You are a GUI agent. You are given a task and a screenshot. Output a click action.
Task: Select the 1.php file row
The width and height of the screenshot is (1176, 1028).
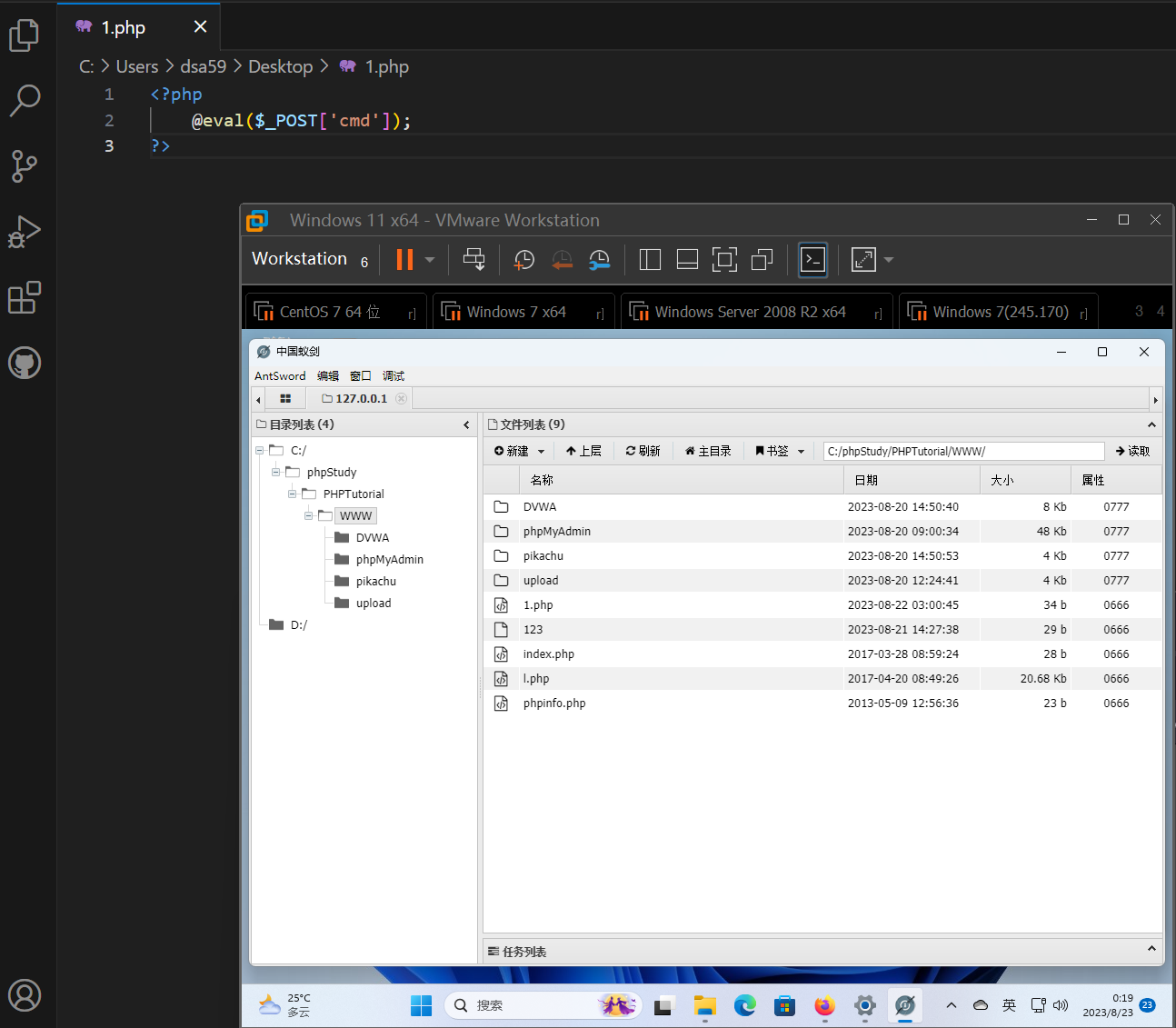coord(822,604)
